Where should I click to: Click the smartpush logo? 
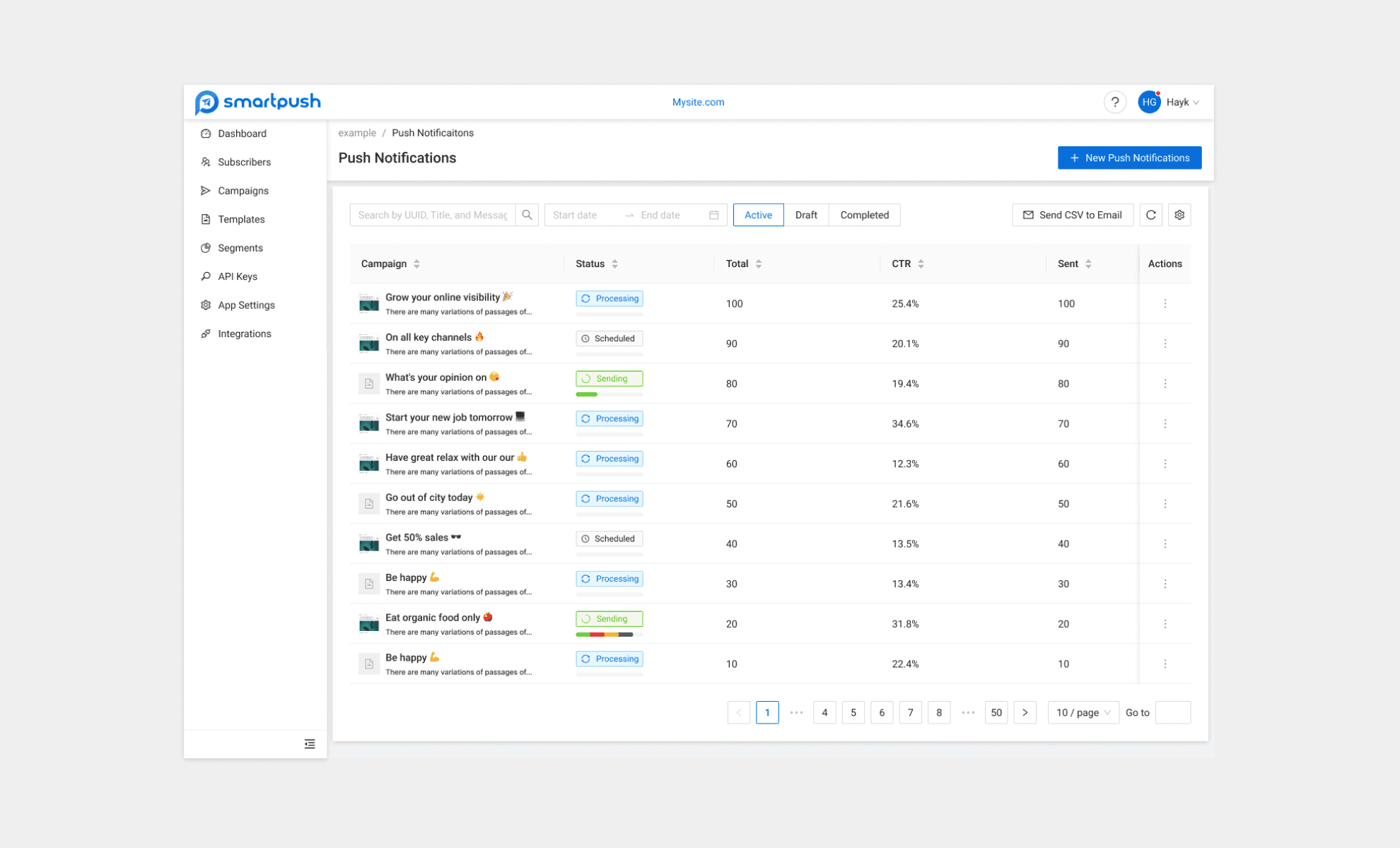(258, 102)
